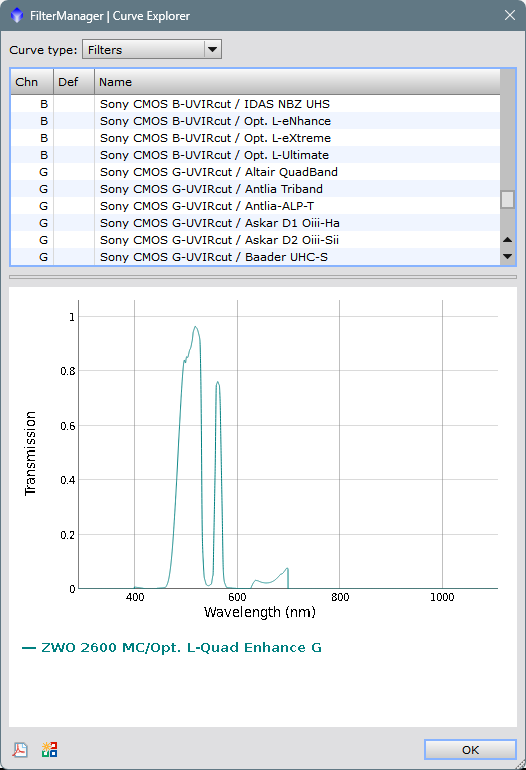
Task: Select Sony CMOS G-UVIRcut / Askar D1 Oiii-Ha row
Action: pos(255,223)
